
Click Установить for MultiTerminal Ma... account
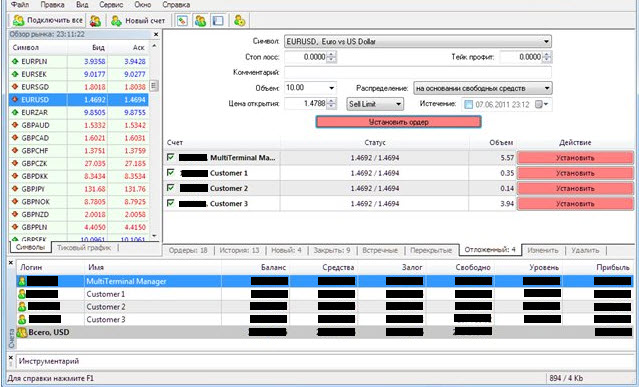575,158
